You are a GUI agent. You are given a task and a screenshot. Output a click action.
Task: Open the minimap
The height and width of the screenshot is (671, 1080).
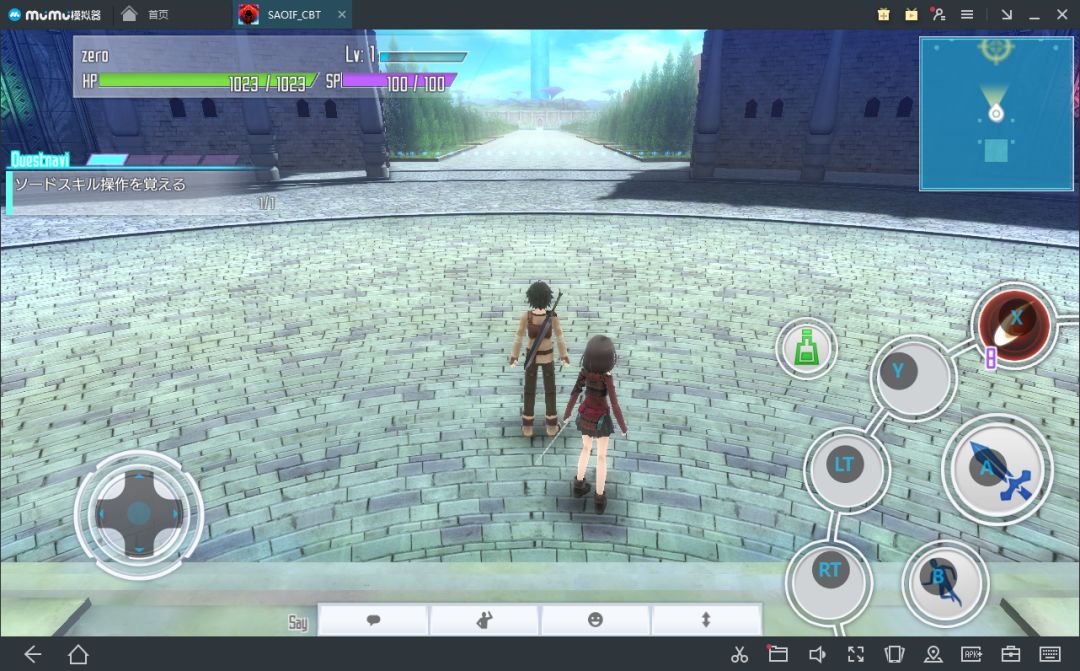click(x=997, y=114)
